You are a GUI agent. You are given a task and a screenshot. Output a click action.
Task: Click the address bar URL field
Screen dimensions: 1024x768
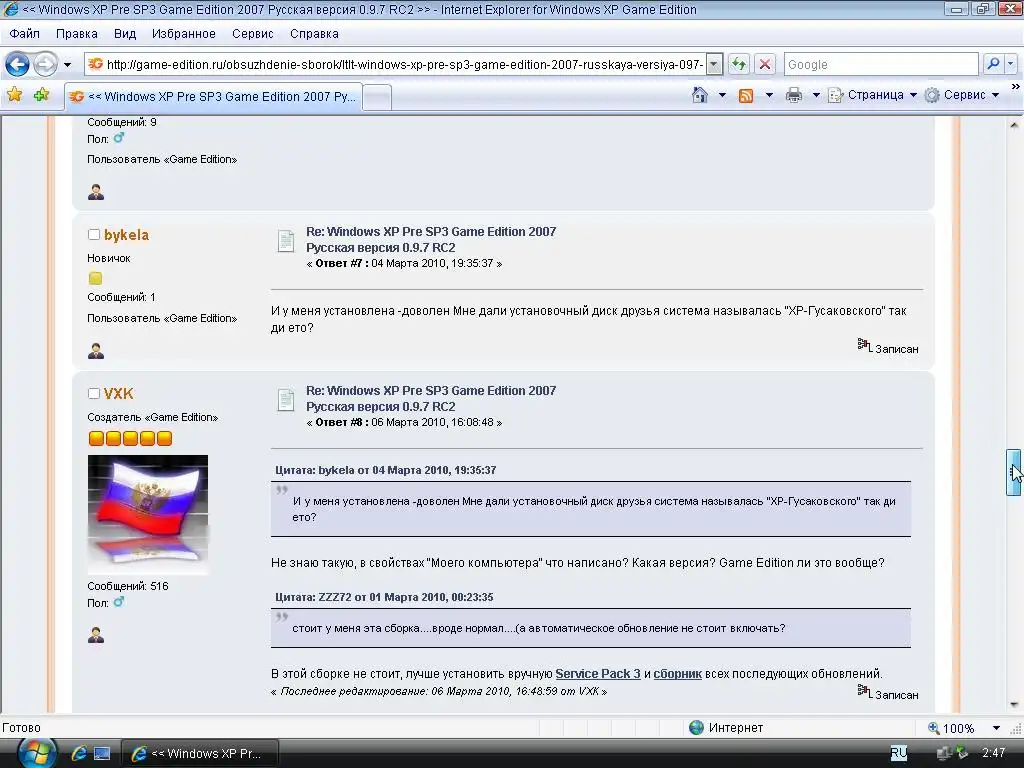(396, 64)
